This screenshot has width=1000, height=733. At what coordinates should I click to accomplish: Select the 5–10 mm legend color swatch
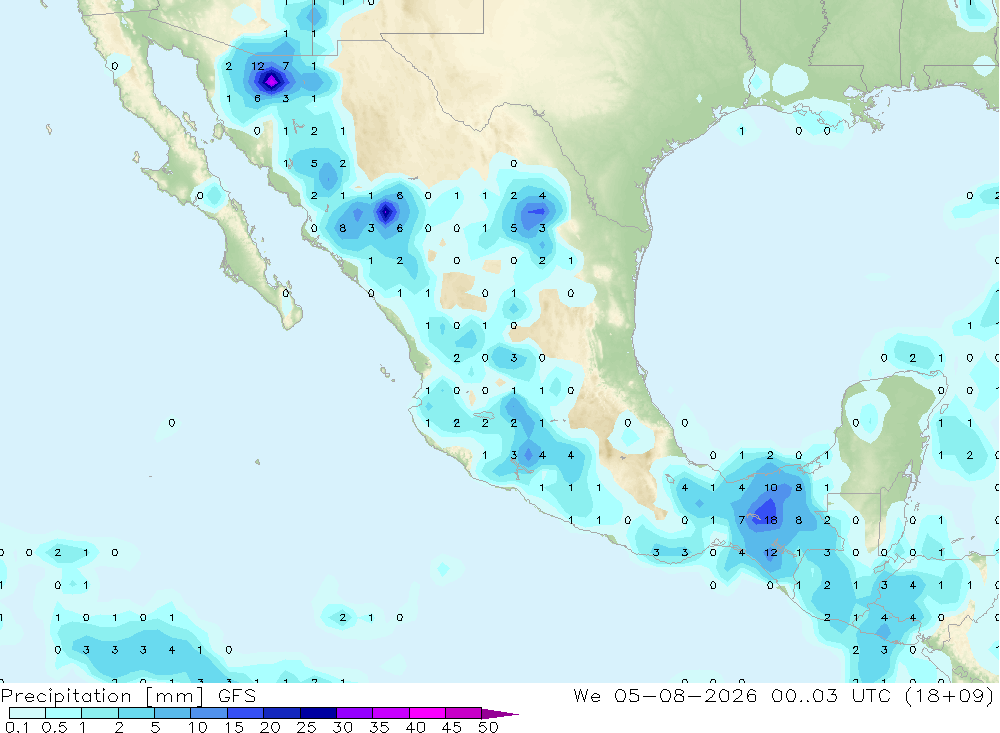[172, 713]
